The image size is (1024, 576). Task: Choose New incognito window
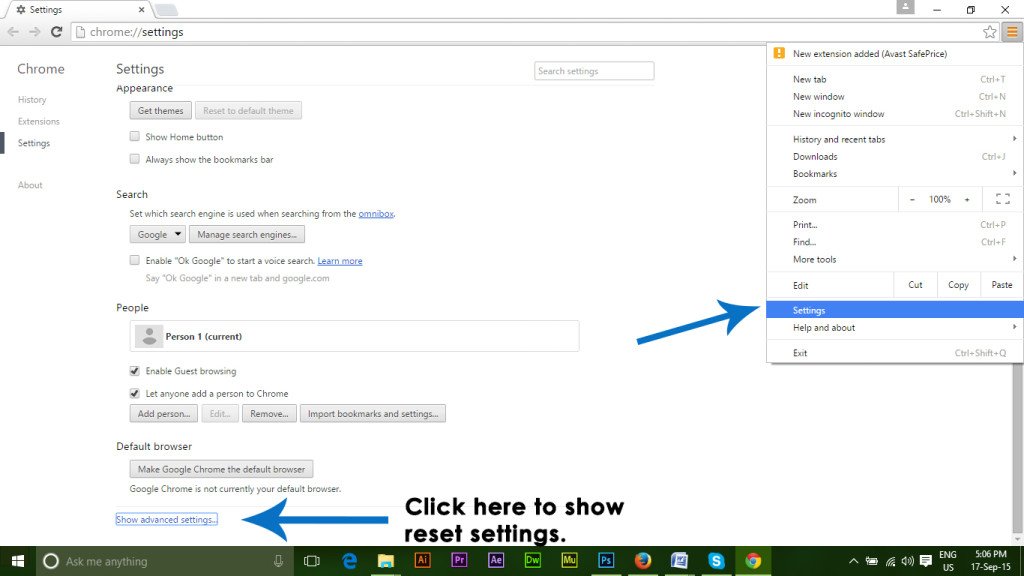pos(895,114)
